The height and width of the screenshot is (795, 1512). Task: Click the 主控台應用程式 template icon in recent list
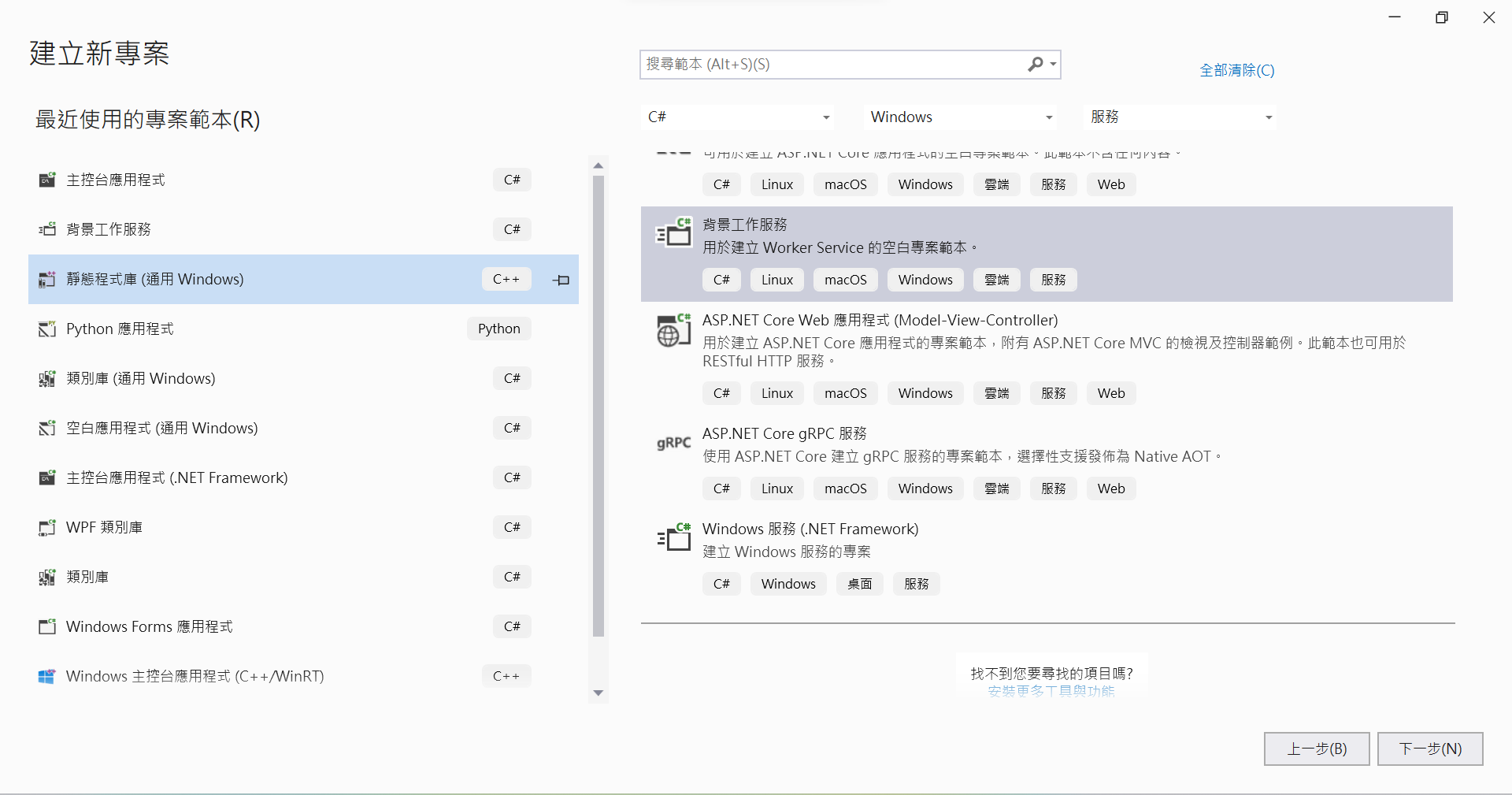(47, 180)
